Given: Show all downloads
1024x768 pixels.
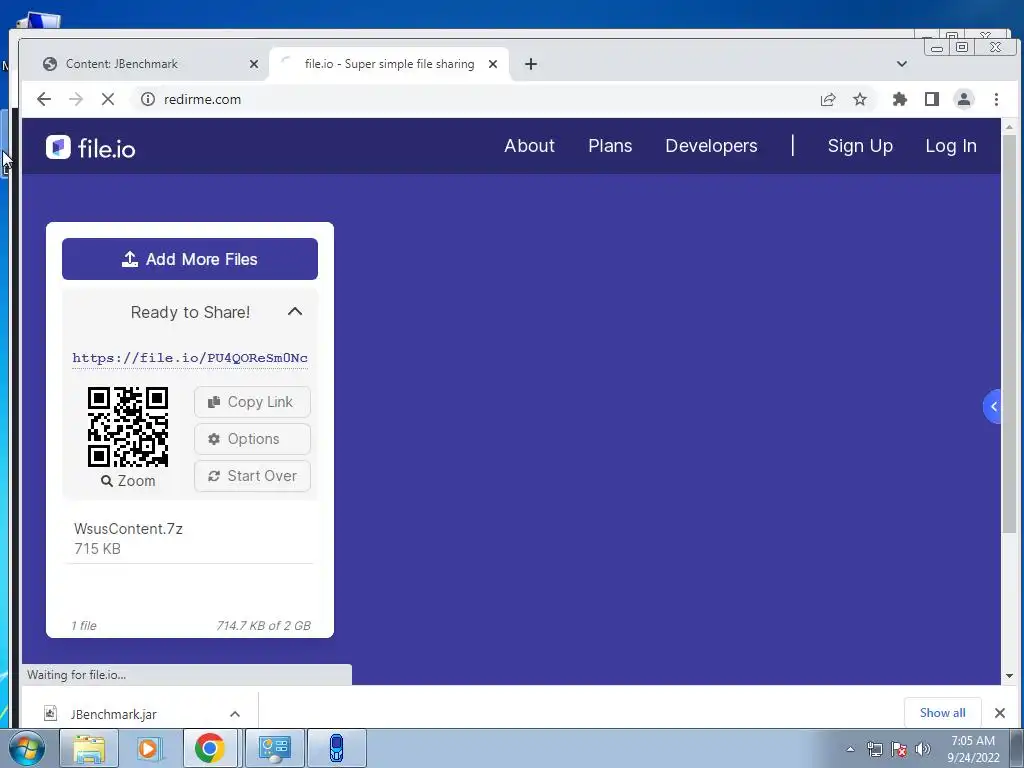Looking at the screenshot, I should (942, 712).
